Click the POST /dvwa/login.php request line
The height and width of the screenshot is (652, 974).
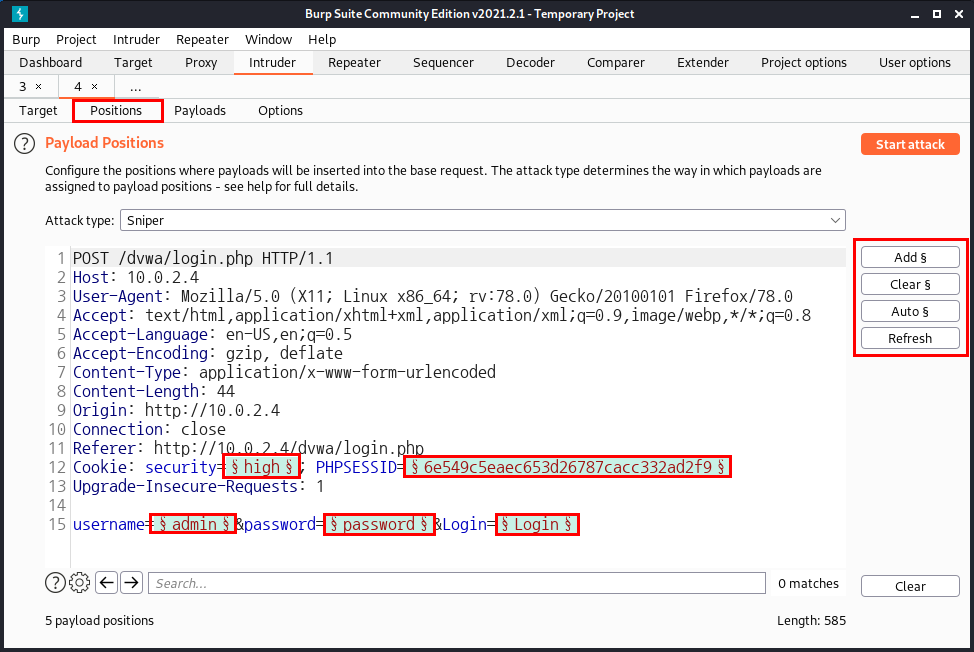(x=203, y=258)
